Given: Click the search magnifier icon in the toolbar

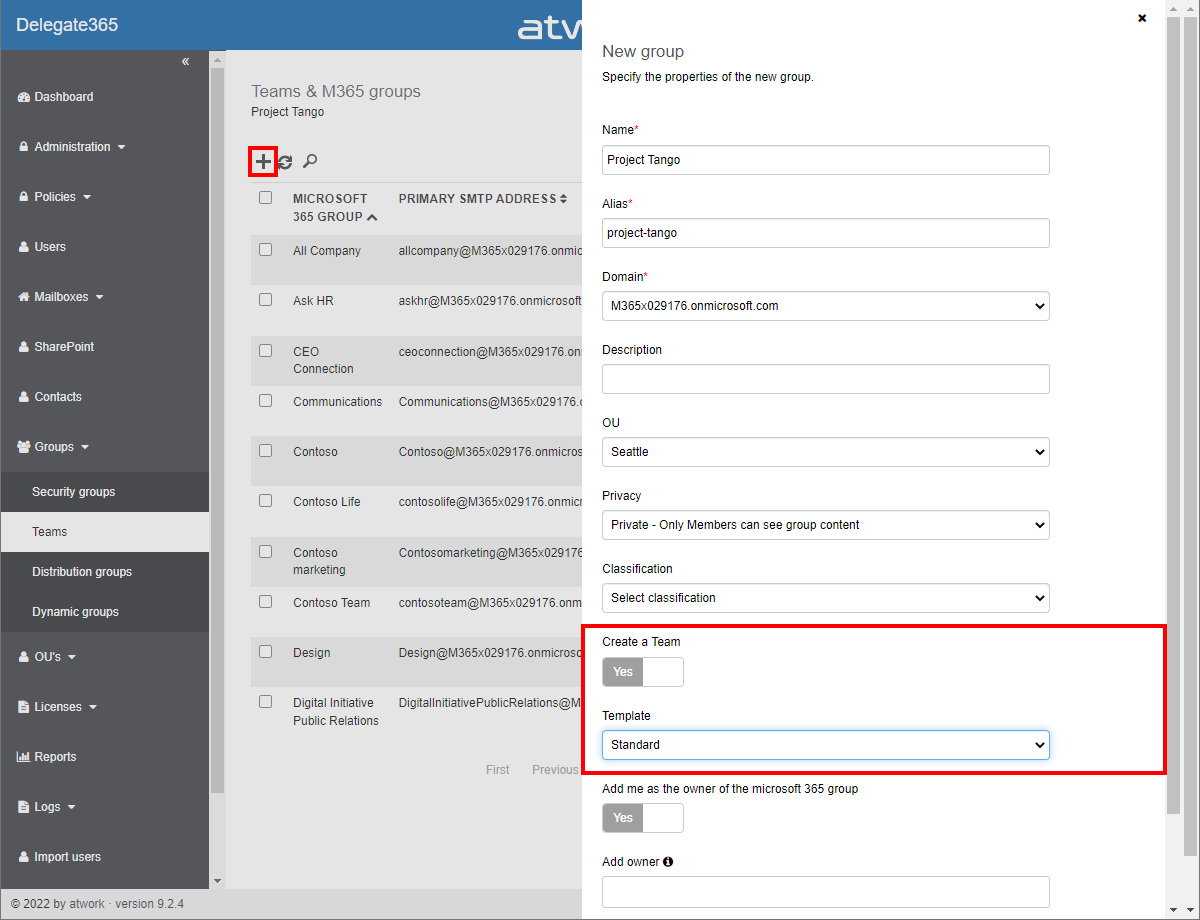Looking at the screenshot, I should click(310, 161).
